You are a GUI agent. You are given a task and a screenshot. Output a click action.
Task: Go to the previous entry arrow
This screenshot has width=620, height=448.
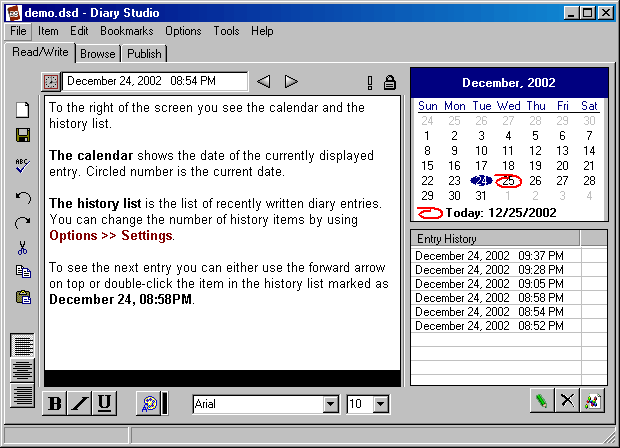pyautogui.click(x=264, y=81)
